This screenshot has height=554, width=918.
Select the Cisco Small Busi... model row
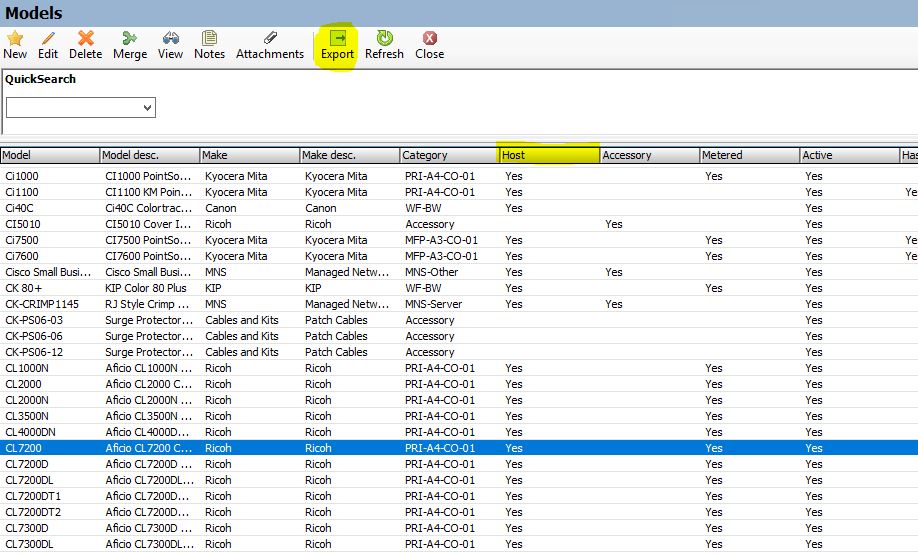click(459, 272)
